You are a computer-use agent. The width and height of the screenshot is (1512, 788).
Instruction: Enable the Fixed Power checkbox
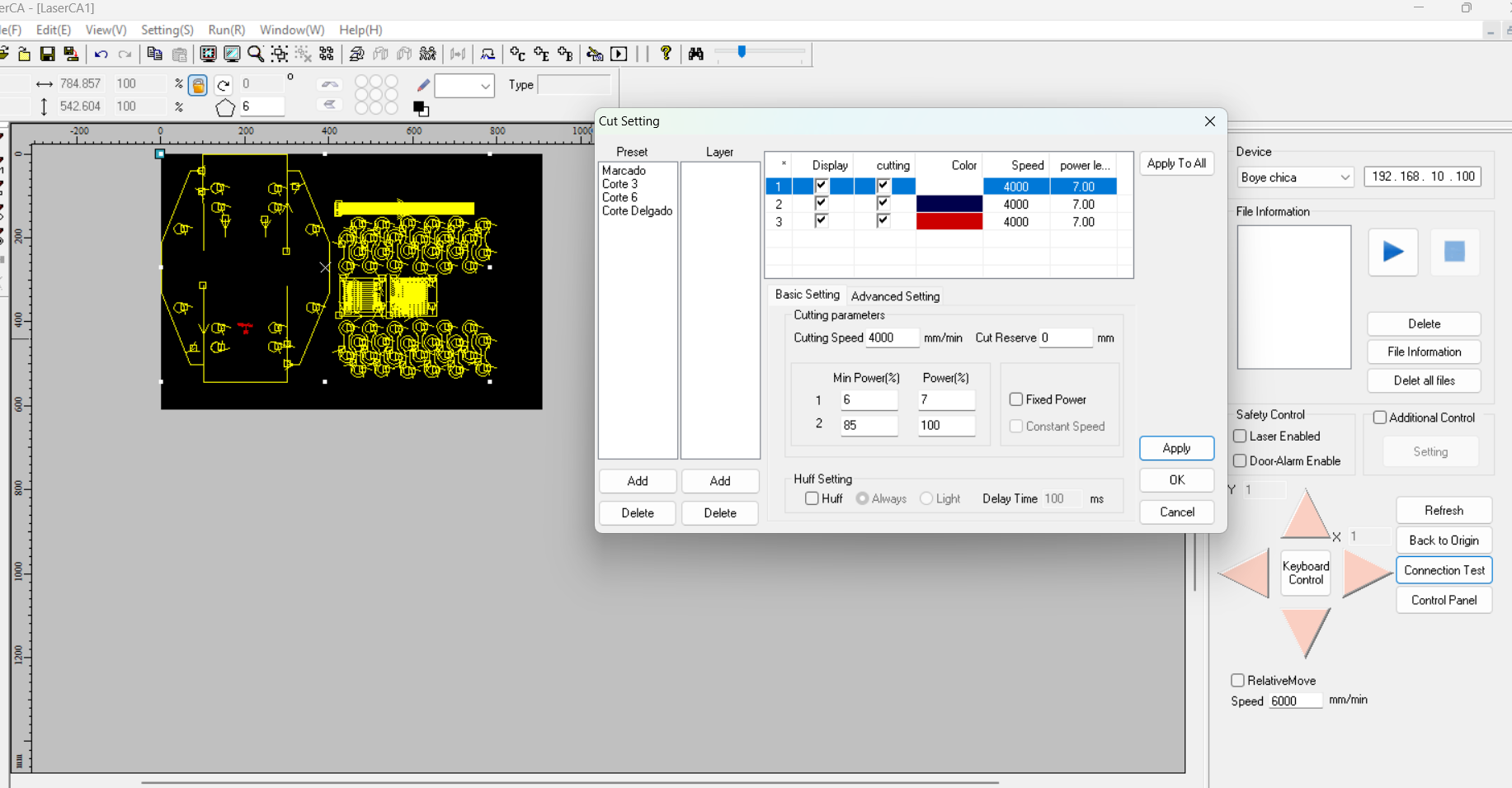coord(1016,399)
